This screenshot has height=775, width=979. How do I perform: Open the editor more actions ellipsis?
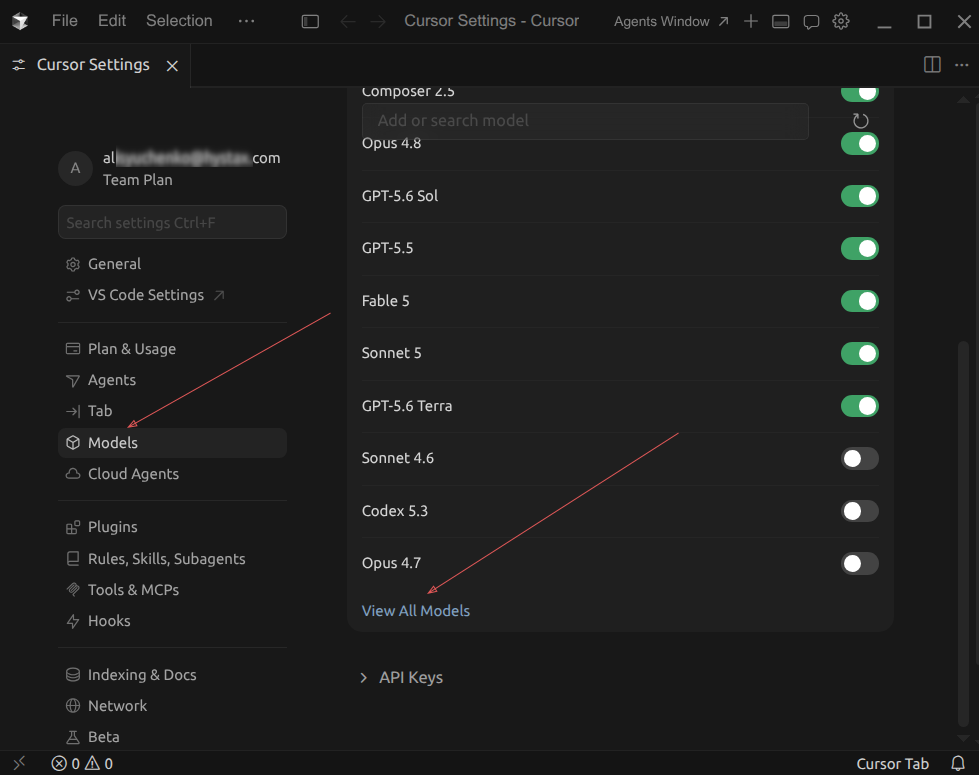coord(962,64)
